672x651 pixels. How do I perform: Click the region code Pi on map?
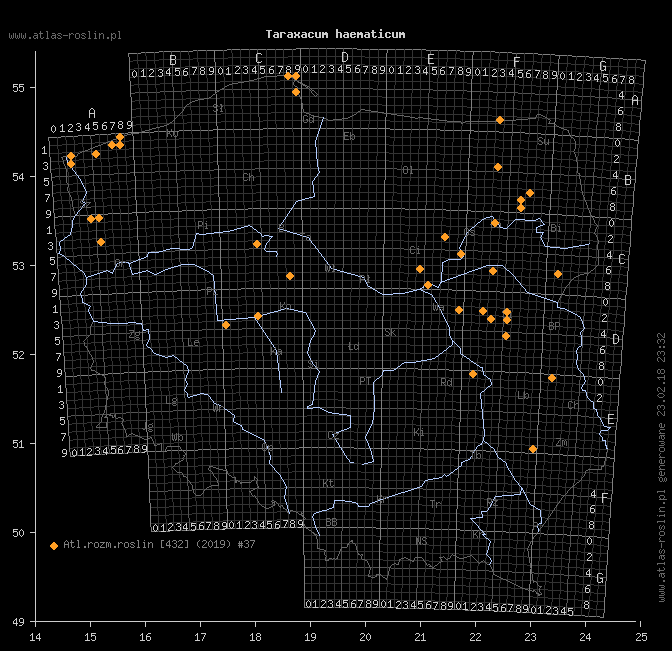coord(203,225)
